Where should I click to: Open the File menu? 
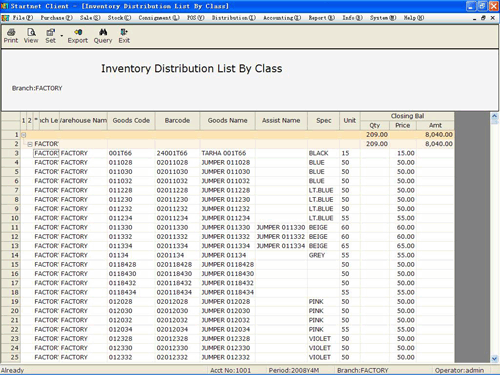point(23,18)
